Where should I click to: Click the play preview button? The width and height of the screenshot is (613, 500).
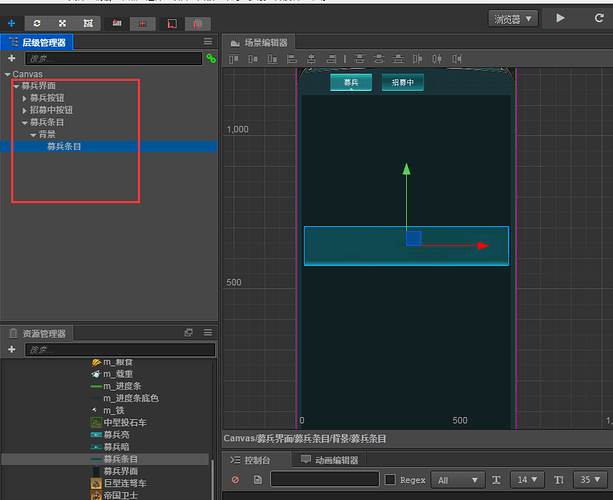(560, 18)
